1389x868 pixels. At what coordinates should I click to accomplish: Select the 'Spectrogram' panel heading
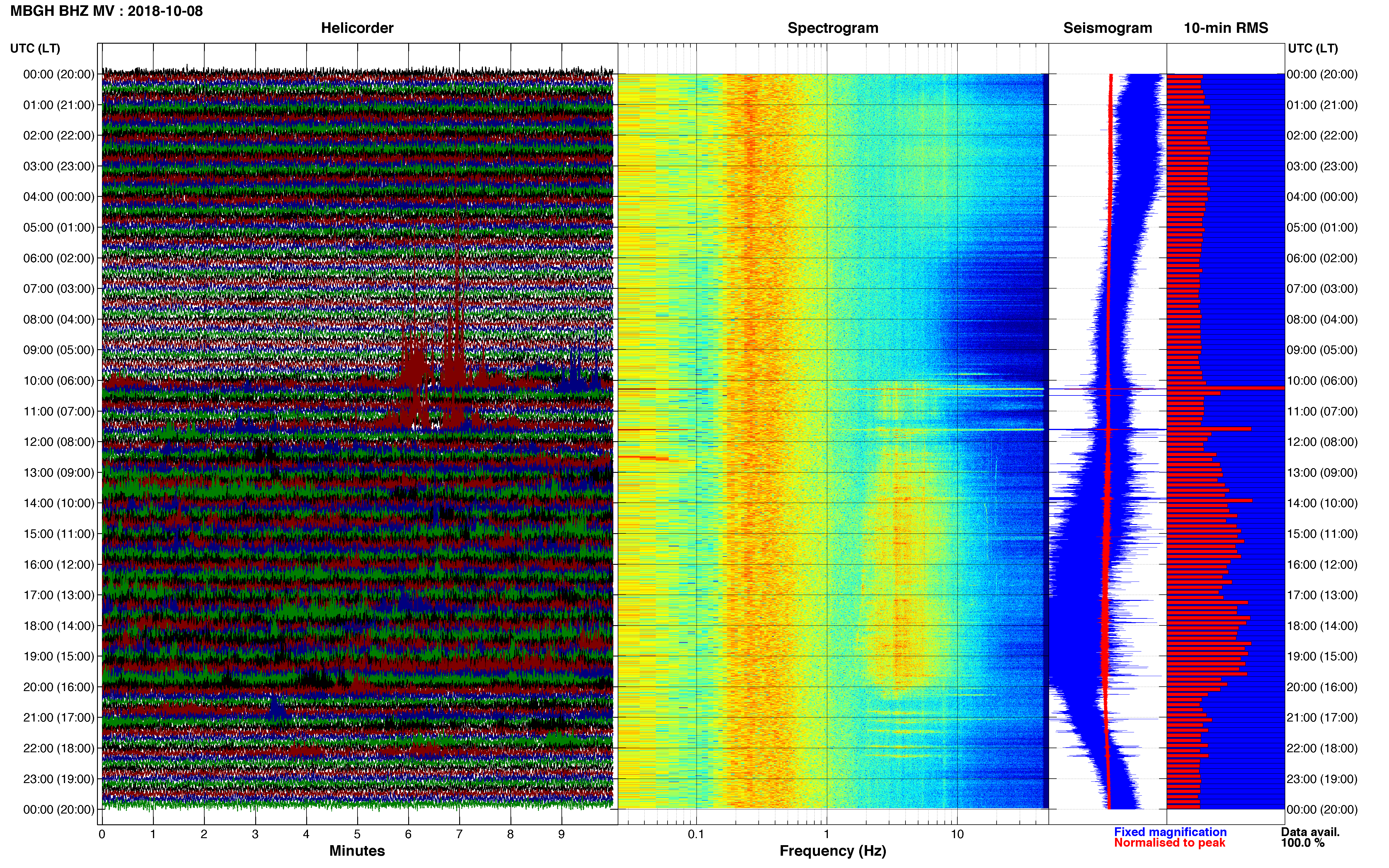pos(833,28)
